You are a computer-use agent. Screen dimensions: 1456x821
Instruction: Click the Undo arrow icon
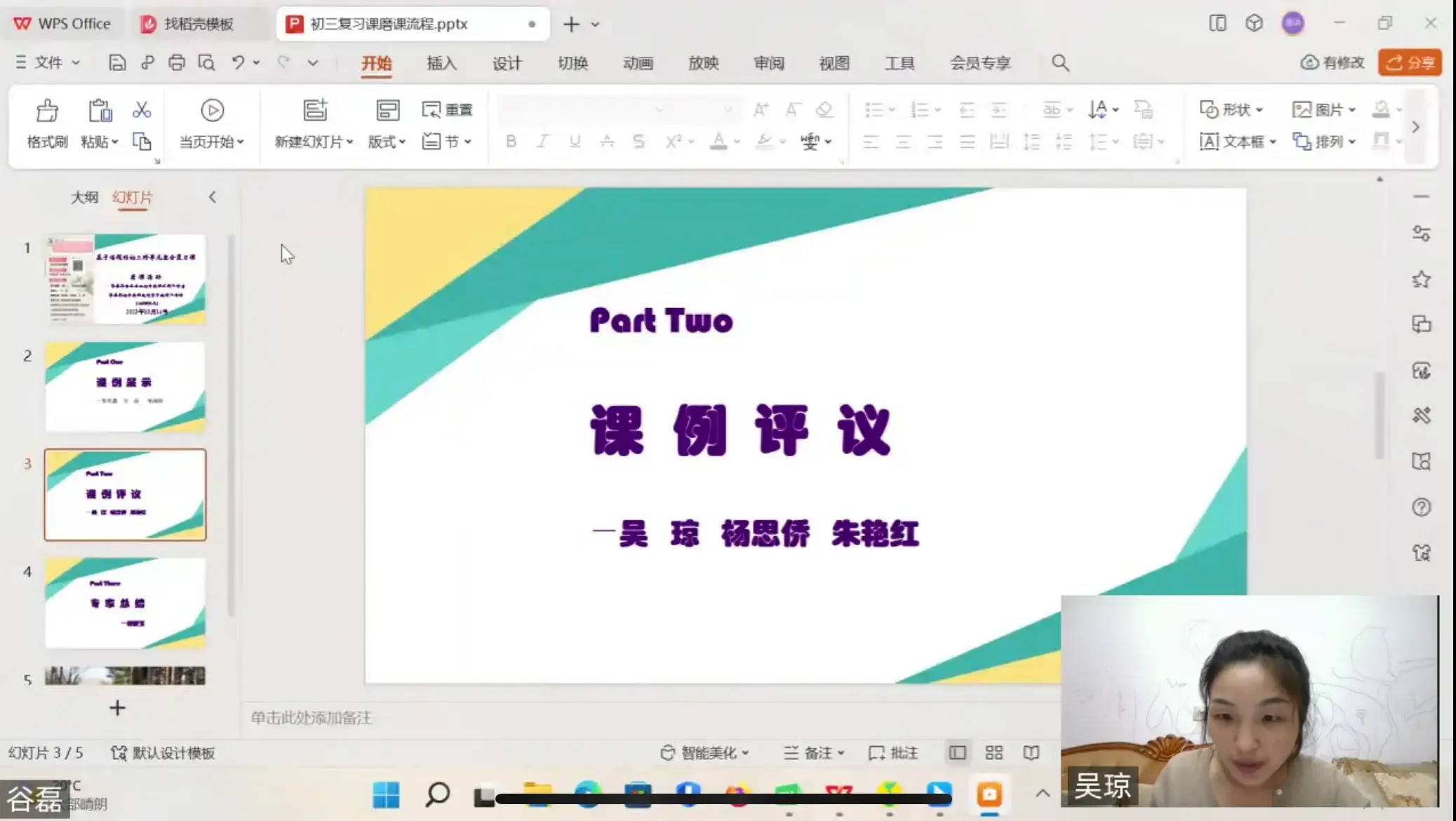[238, 63]
